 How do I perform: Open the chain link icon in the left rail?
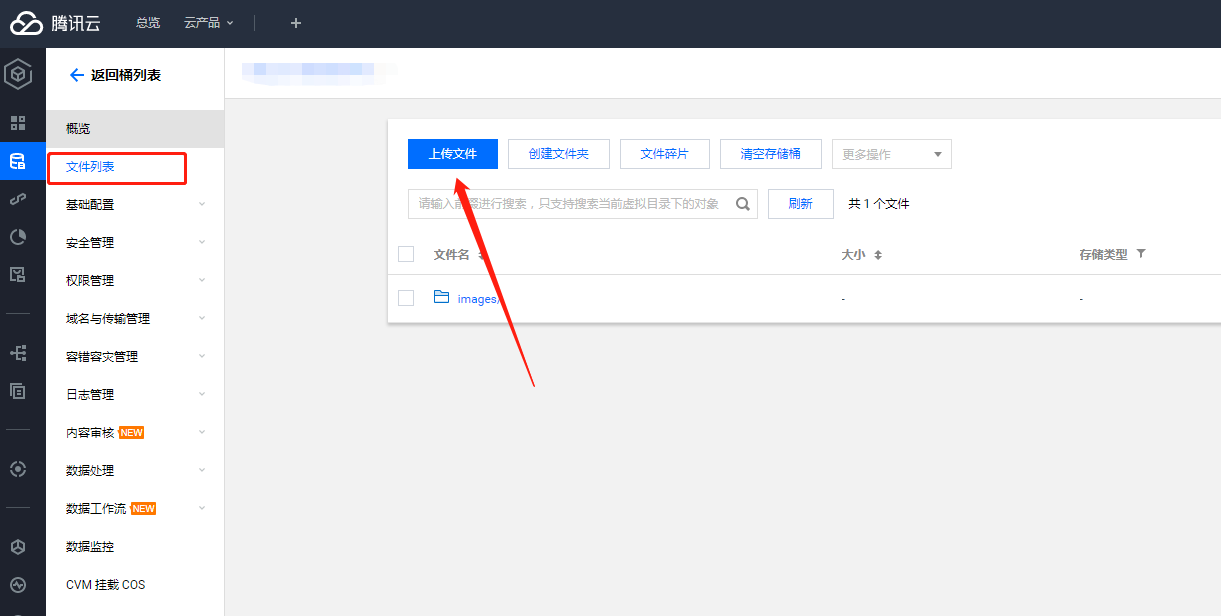pyautogui.click(x=18, y=199)
